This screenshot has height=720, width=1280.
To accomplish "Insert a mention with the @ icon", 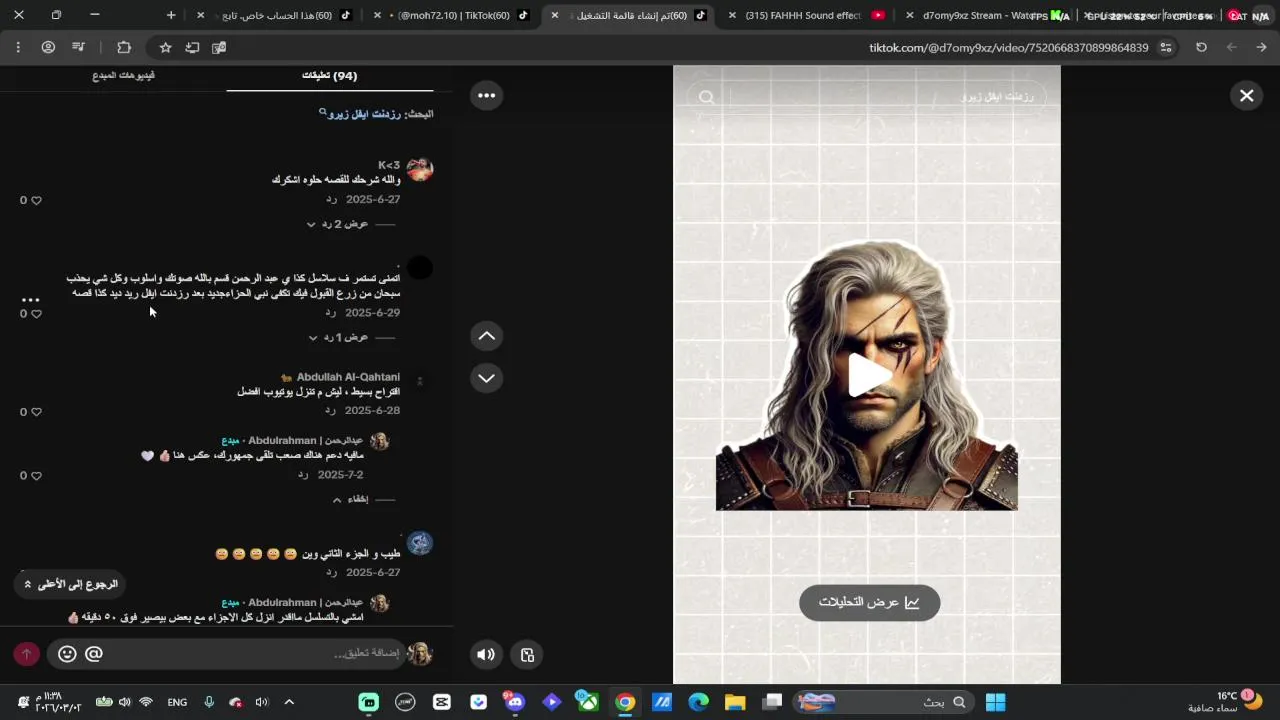I will [x=94, y=654].
